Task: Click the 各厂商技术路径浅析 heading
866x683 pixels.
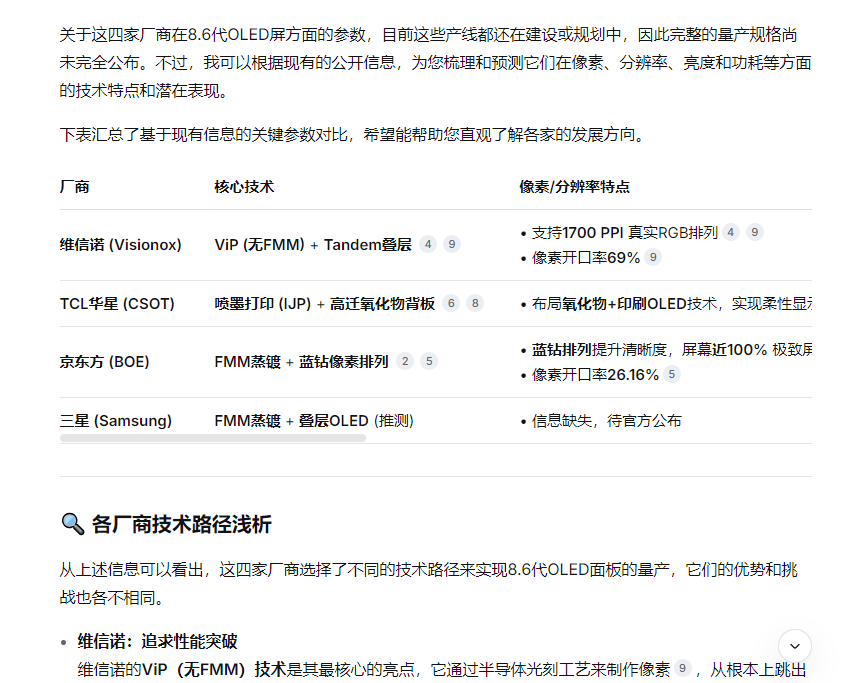Action: click(181, 524)
